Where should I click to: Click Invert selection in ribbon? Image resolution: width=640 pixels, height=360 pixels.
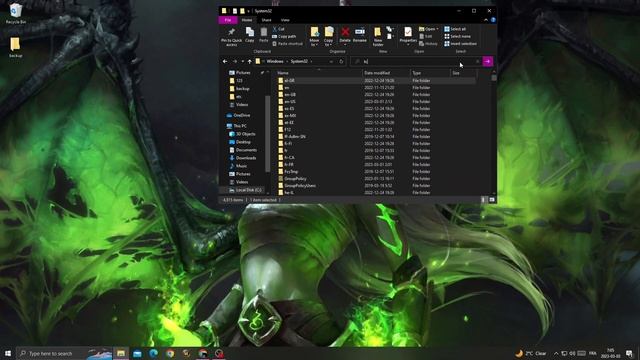tap(460, 44)
